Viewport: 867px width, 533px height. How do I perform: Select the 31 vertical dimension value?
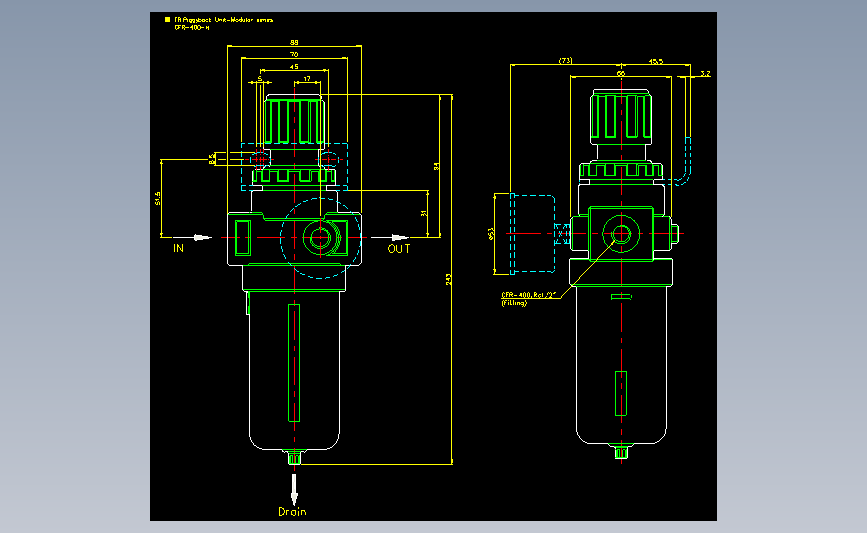pos(424,213)
